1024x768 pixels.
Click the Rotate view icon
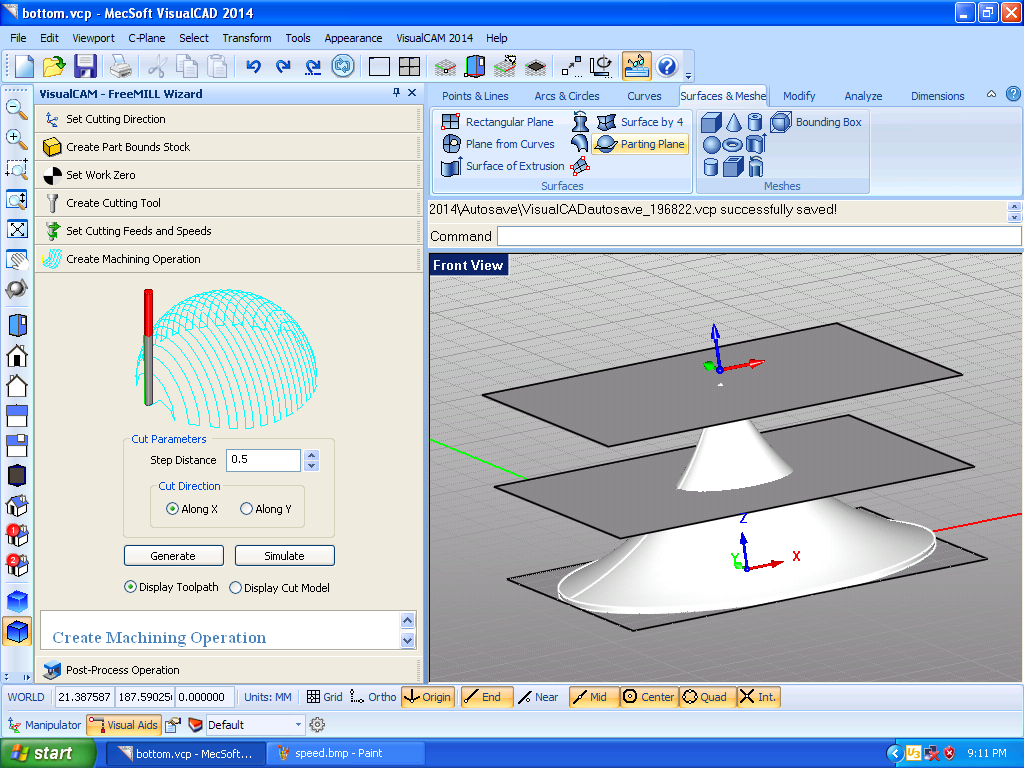[16, 289]
